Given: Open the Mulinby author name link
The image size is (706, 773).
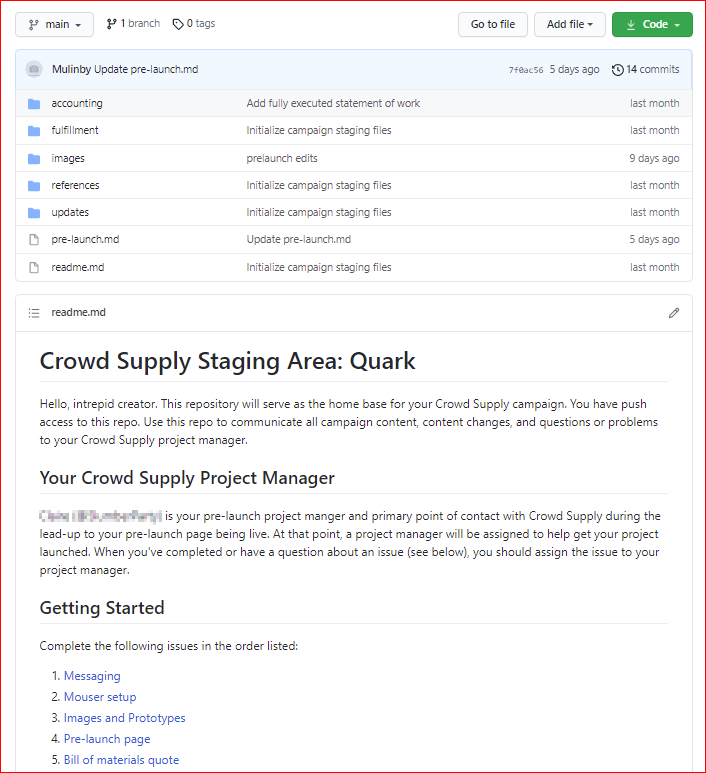Looking at the screenshot, I should [x=71, y=69].
